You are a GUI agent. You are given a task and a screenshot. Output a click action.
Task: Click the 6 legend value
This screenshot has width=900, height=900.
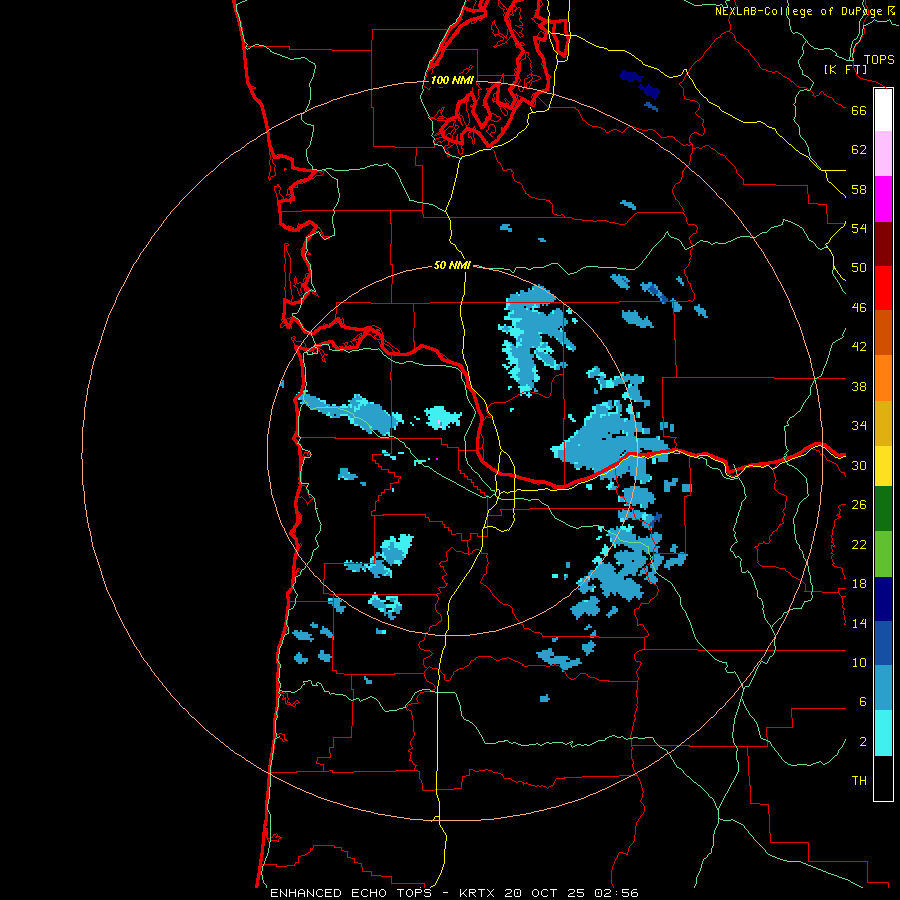pos(863,702)
